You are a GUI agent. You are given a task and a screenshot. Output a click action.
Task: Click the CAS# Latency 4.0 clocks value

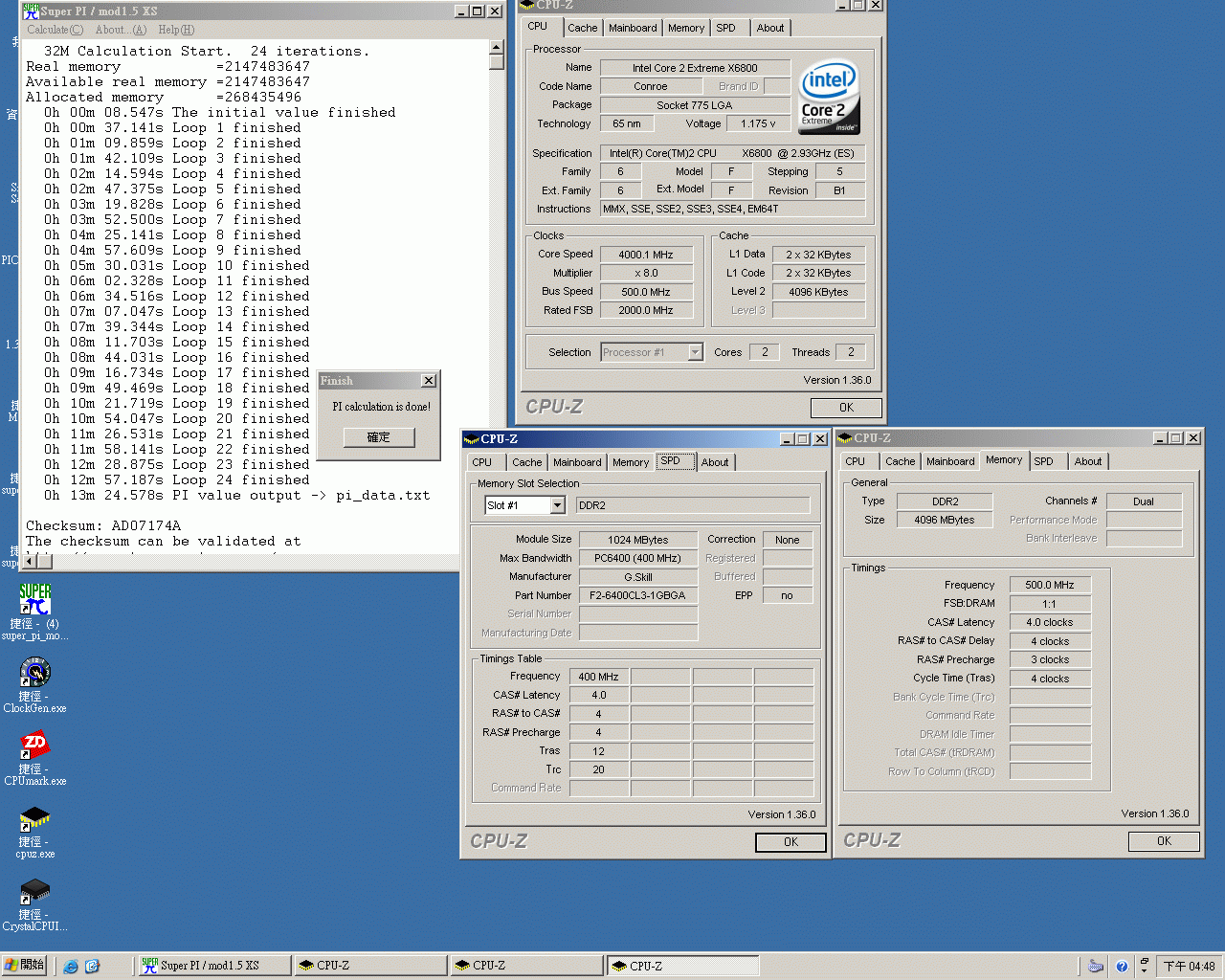(x=1050, y=622)
